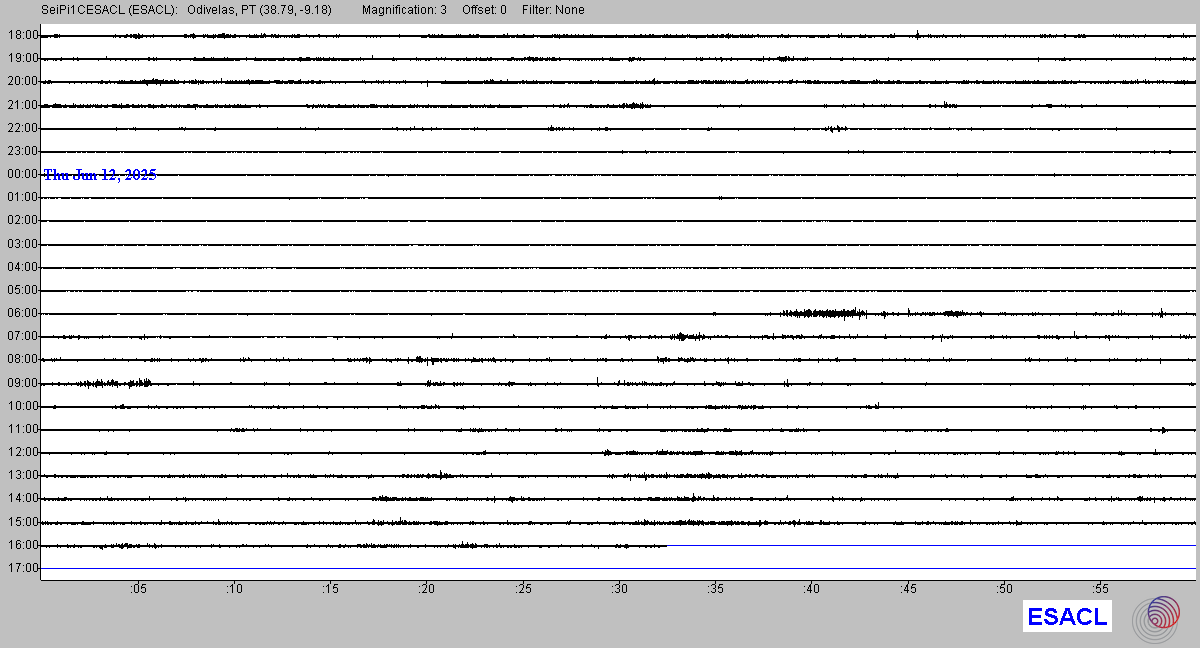
Task: Click the 00:00 hour label
Action: pyautogui.click(x=22, y=174)
